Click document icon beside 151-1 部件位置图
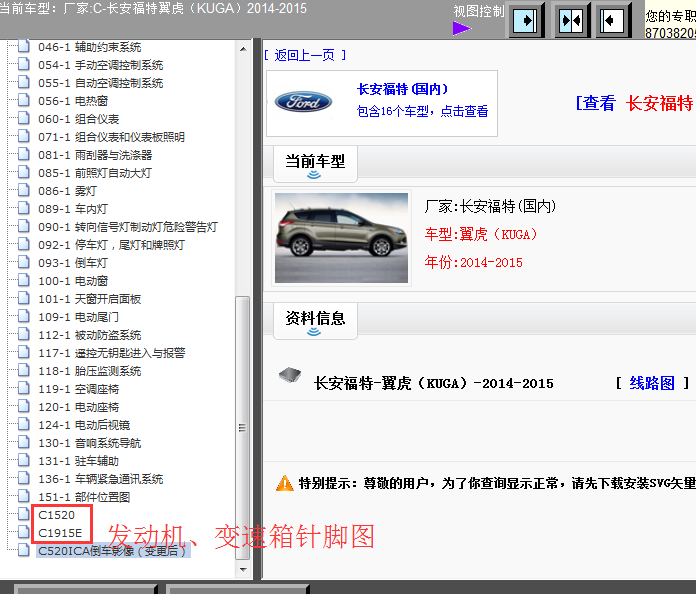 pyautogui.click(x=24, y=496)
